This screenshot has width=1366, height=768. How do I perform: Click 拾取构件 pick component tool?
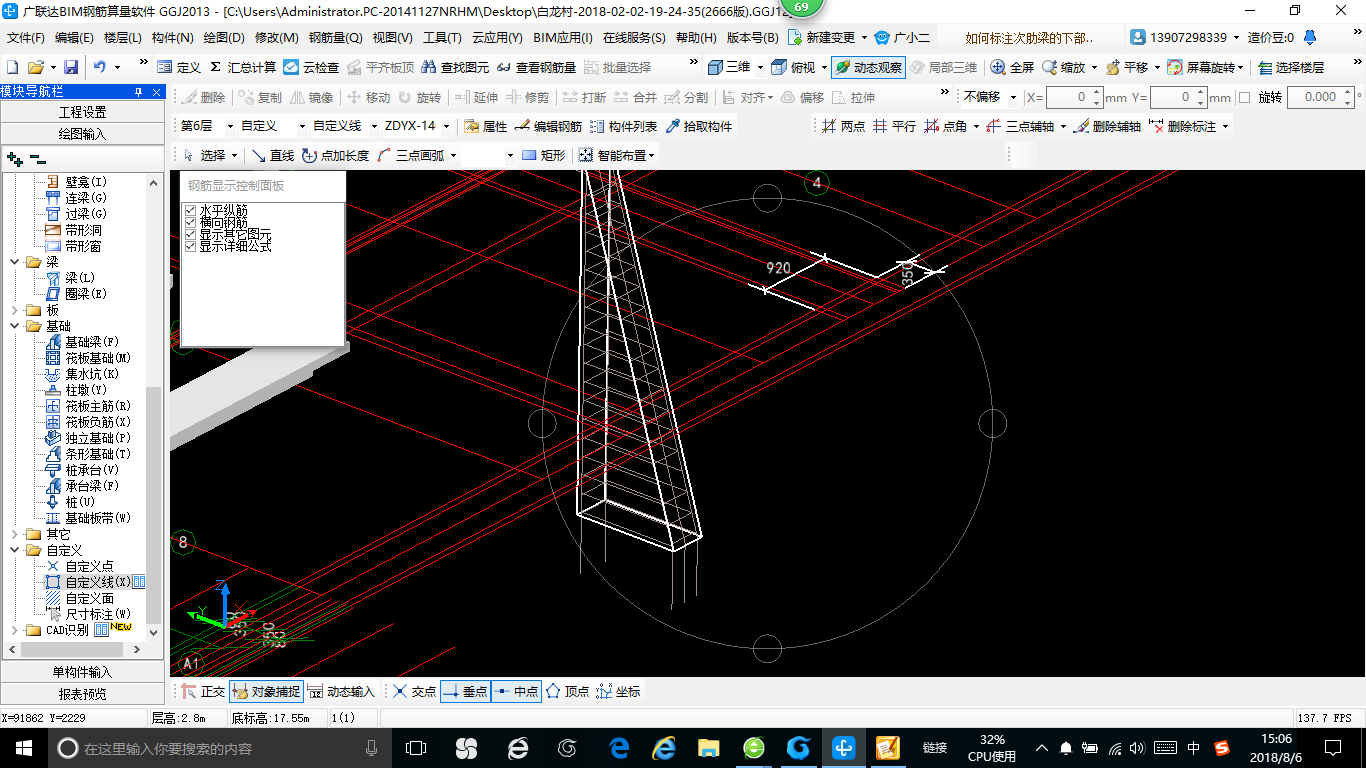pyautogui.click(x=698, y=127)
